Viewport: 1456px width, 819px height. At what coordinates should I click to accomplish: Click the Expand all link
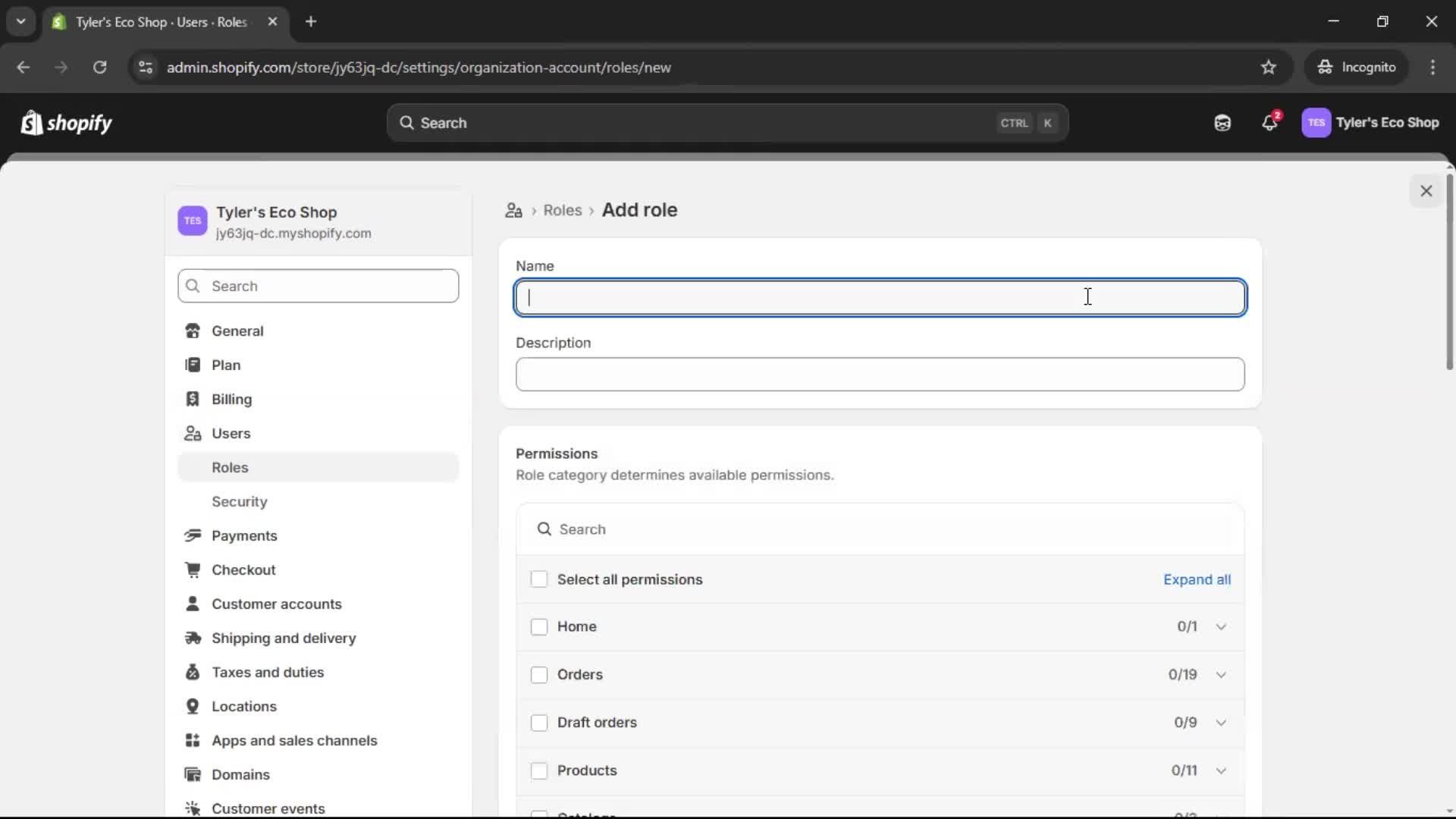click(1197, 579)
